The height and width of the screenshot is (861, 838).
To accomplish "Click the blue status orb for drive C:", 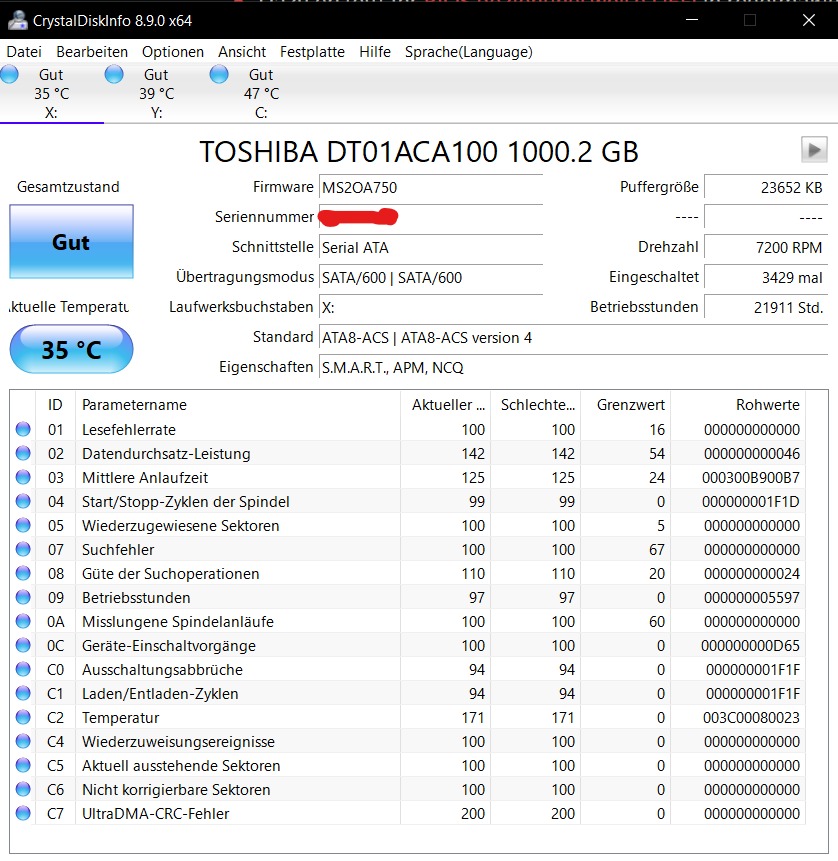I will pos(219,74).
